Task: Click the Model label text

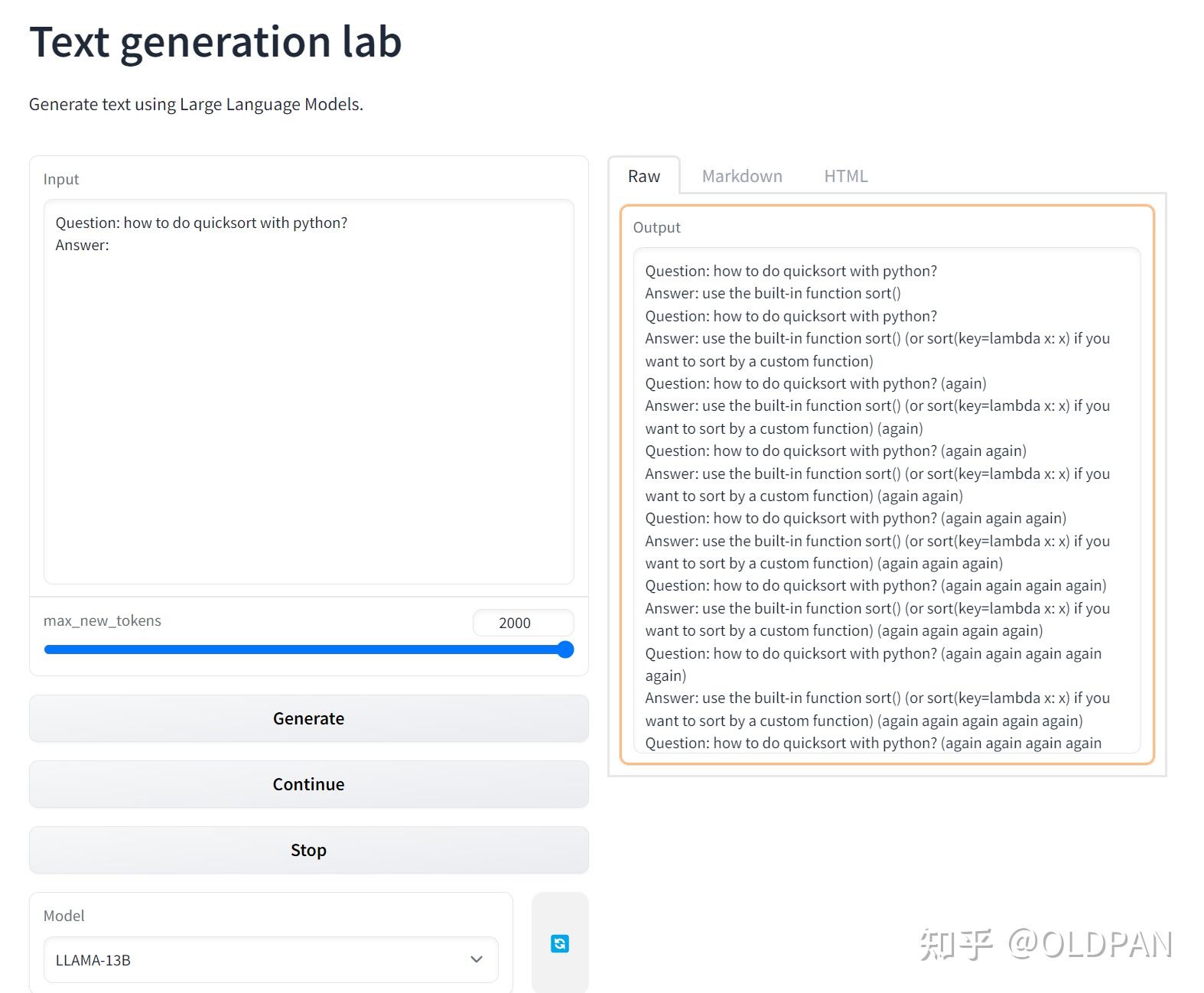Action: pos(64,916)
